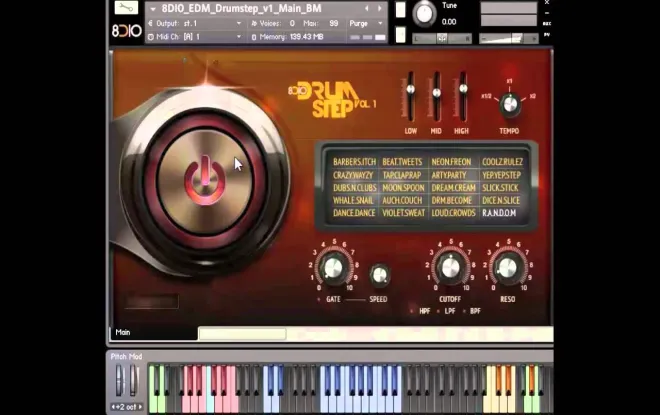Click the CUTOFF knob
This screenshot has width=660, height=415.
[x=450, y=267]
